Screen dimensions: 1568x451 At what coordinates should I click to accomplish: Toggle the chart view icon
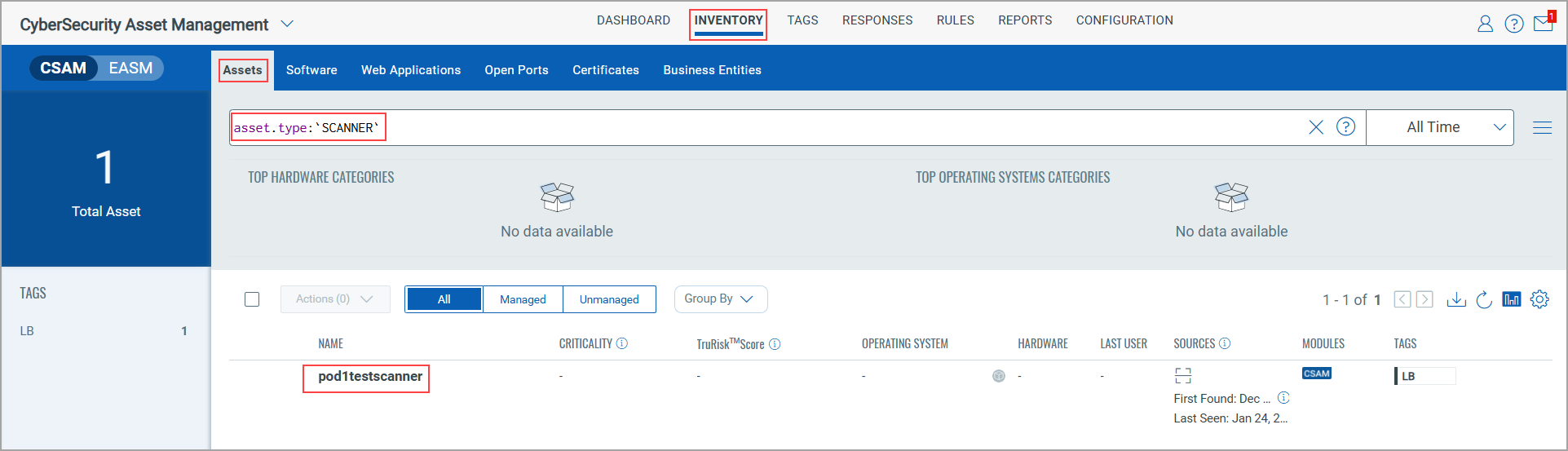point(1512,299)
